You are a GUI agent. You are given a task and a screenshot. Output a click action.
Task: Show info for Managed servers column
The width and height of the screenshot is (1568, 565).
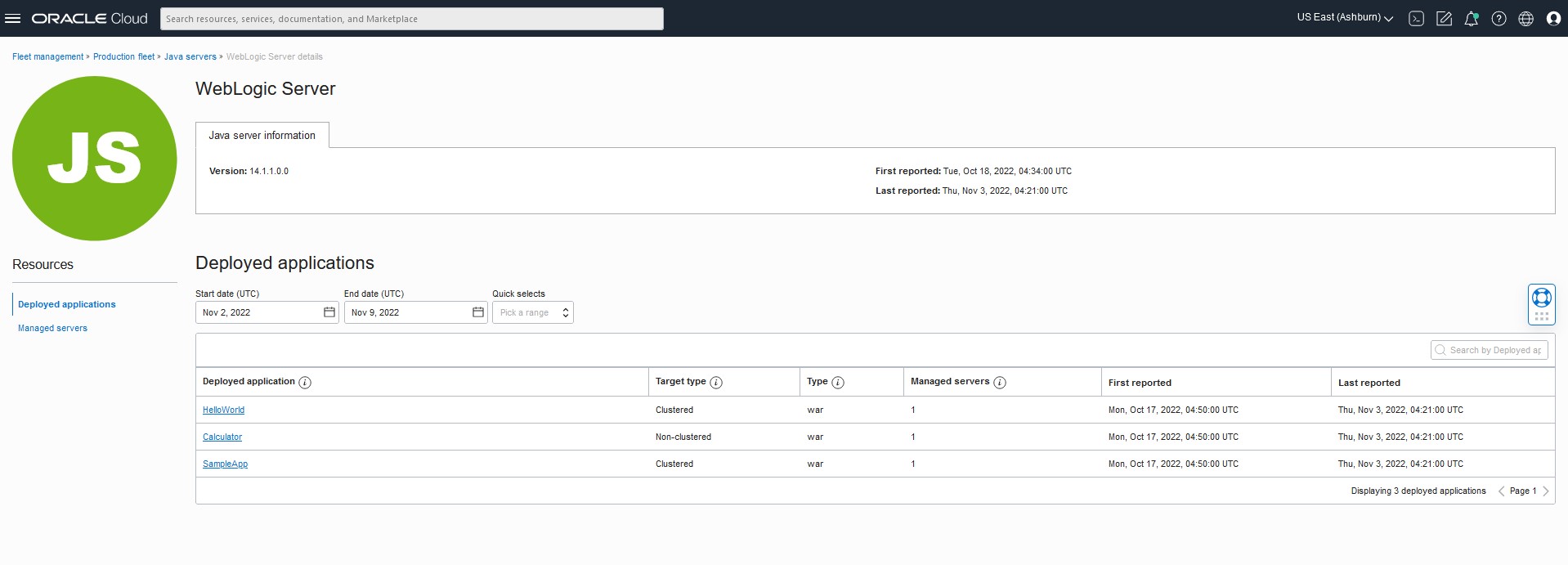pyautogui.click(x=1000, y=382)
